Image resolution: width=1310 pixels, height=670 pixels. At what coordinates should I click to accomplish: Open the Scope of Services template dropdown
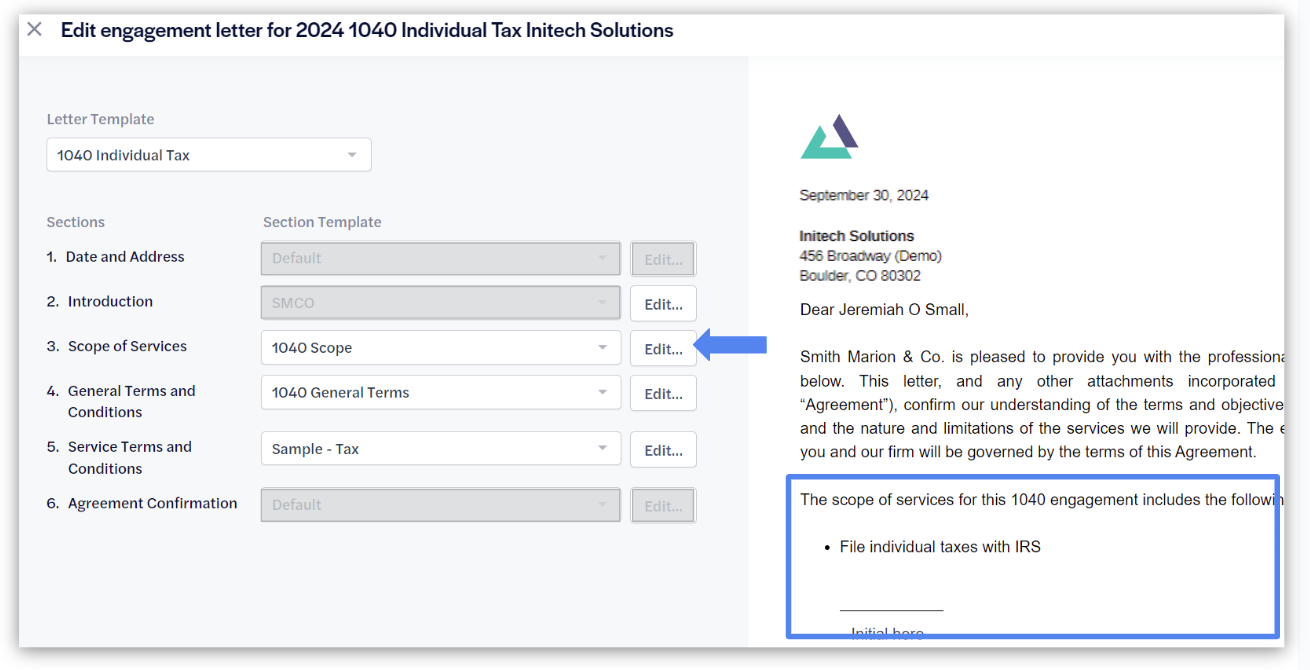tap(441, 348)
